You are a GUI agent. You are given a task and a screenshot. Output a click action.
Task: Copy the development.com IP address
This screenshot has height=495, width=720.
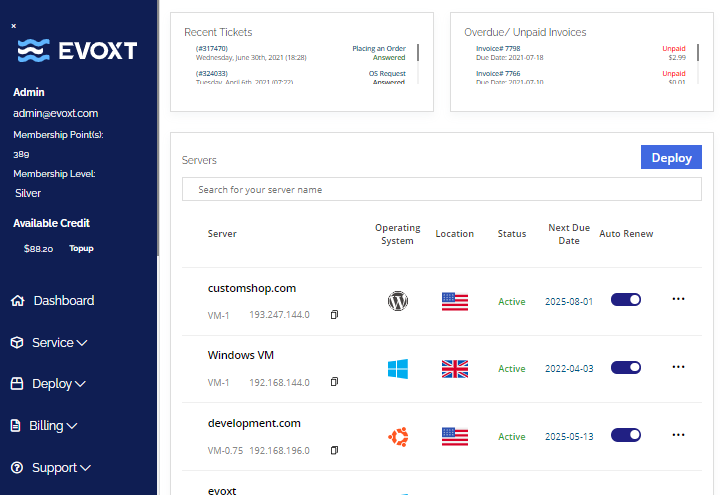334,450
